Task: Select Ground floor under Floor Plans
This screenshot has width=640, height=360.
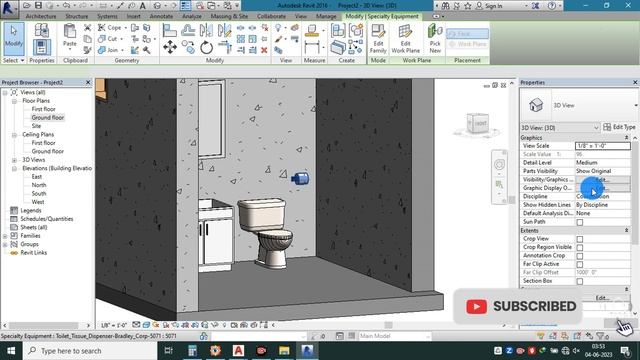Action: click(48, 118)
